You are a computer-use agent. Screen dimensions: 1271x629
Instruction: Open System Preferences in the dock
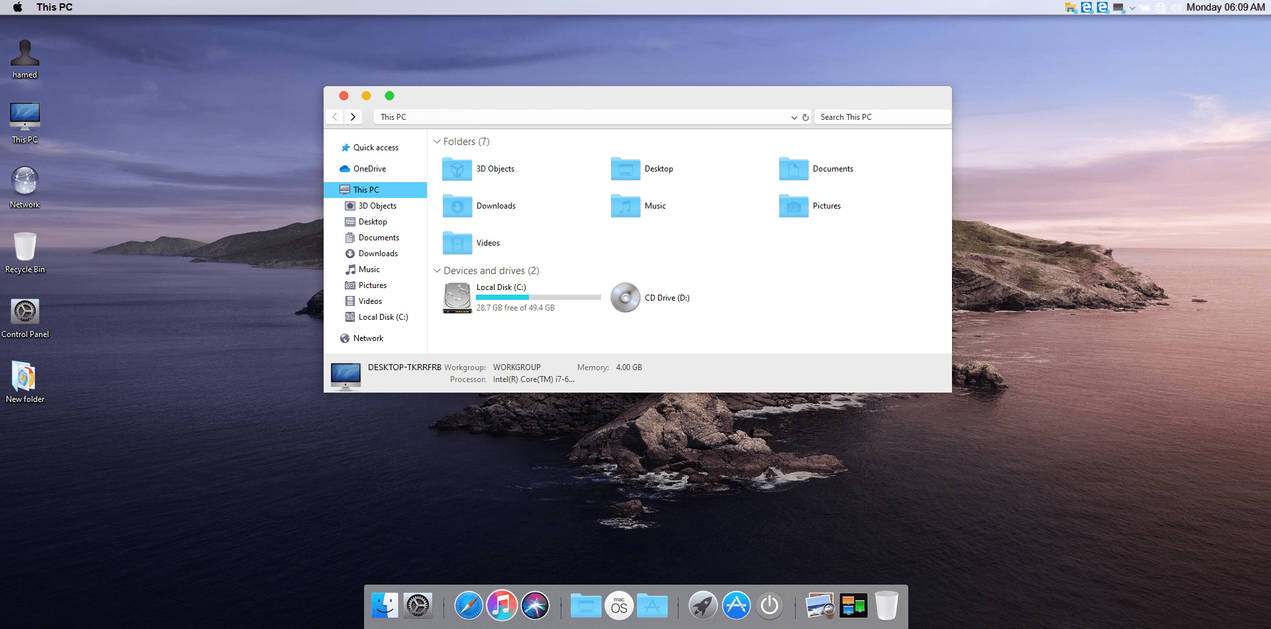[x=417, y=605]
